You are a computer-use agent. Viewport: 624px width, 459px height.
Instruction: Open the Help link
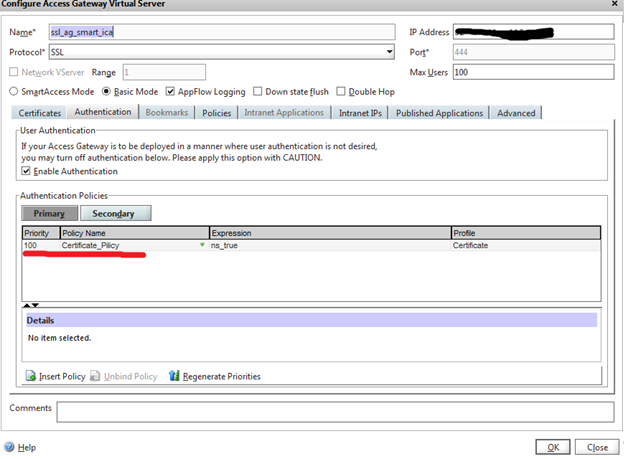coord(27,447)
